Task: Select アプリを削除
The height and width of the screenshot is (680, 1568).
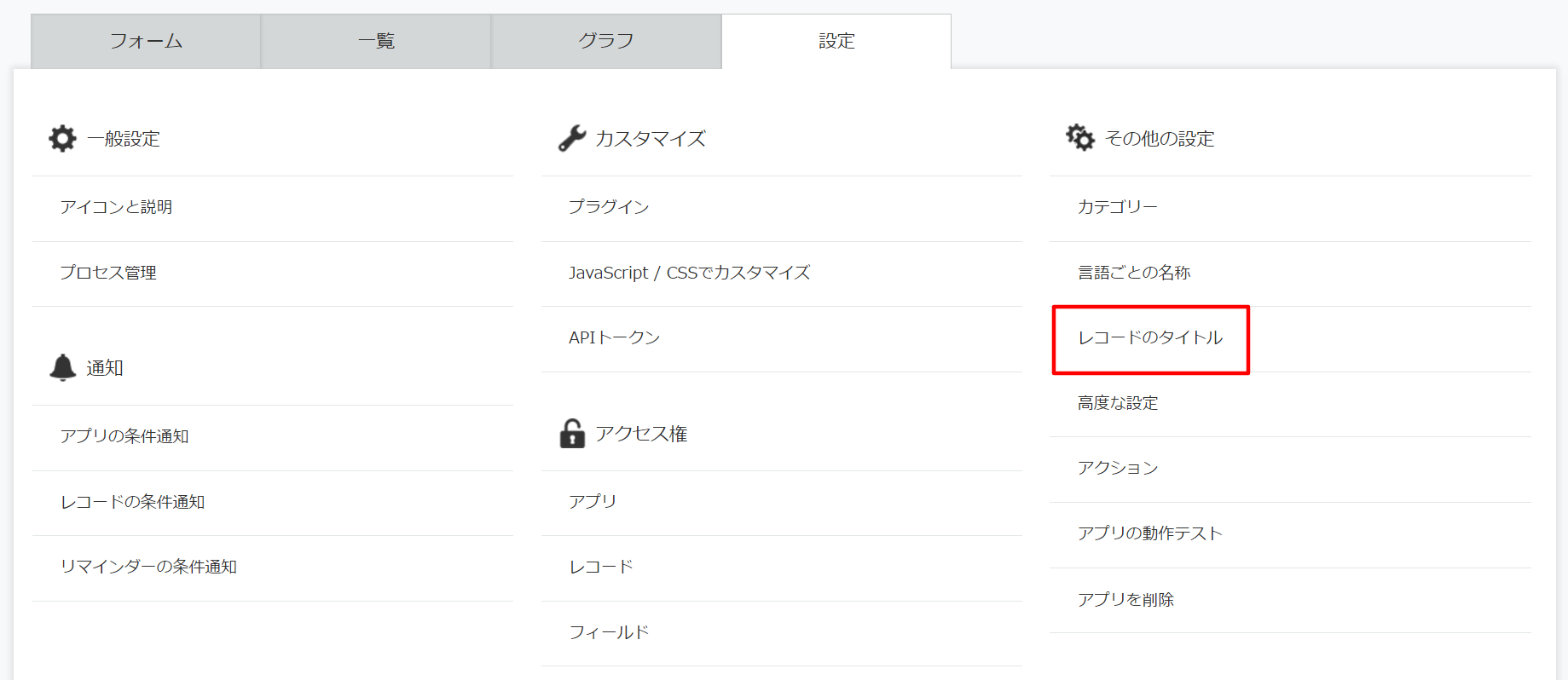Action: (1125, 600)
